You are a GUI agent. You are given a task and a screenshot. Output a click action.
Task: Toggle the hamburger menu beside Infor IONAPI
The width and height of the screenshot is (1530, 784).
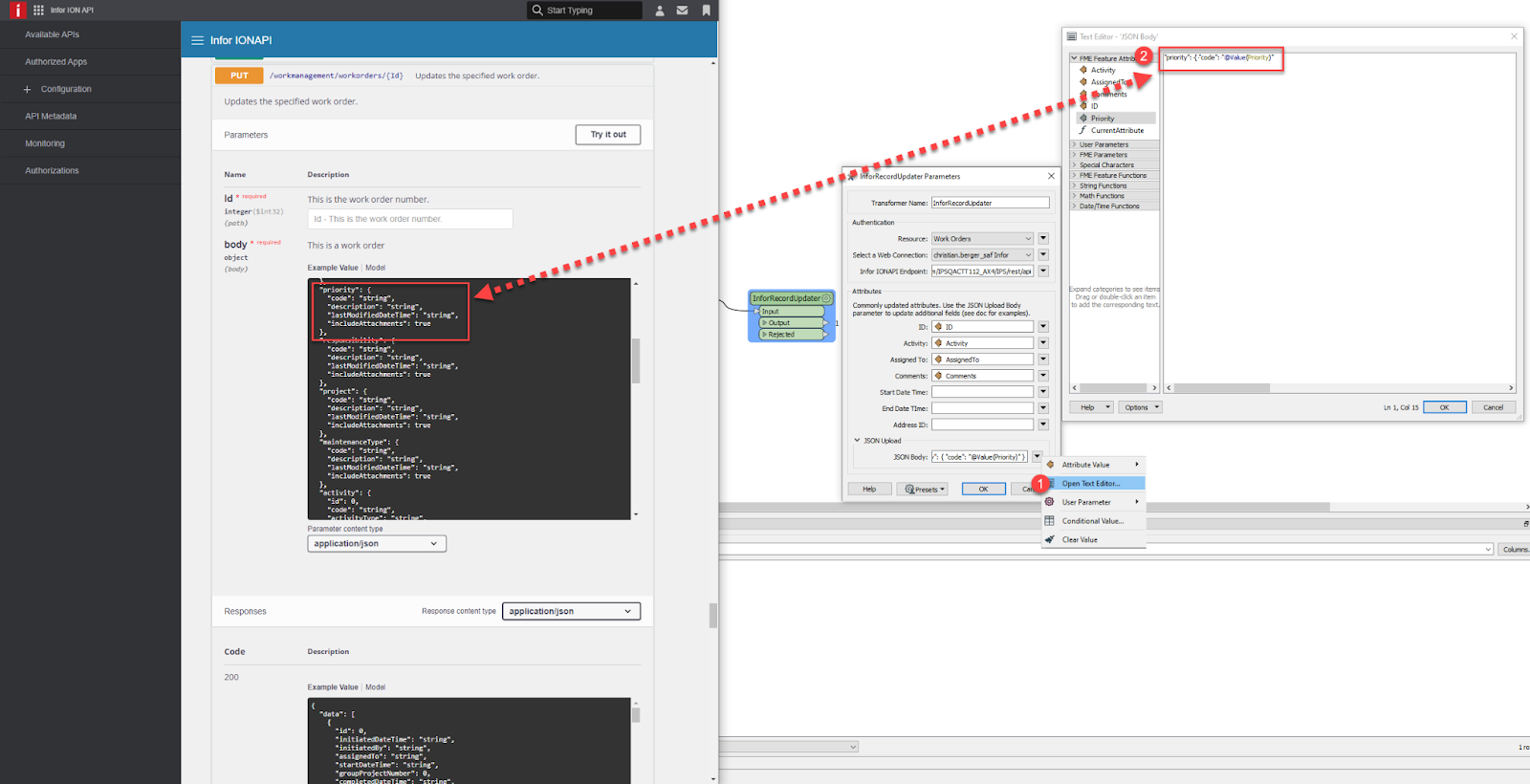click(197, 40)
